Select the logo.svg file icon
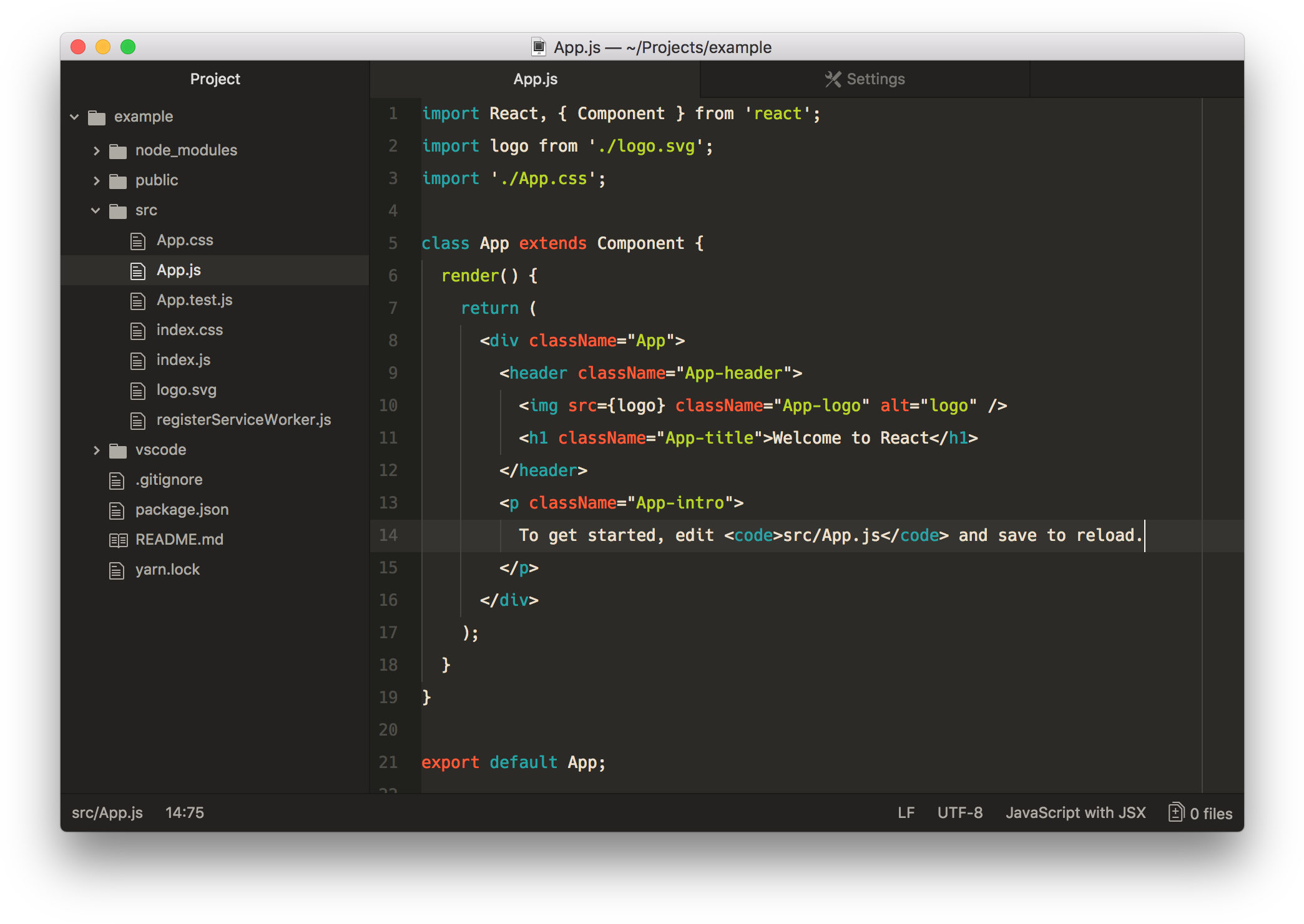 tap(137, 390)
